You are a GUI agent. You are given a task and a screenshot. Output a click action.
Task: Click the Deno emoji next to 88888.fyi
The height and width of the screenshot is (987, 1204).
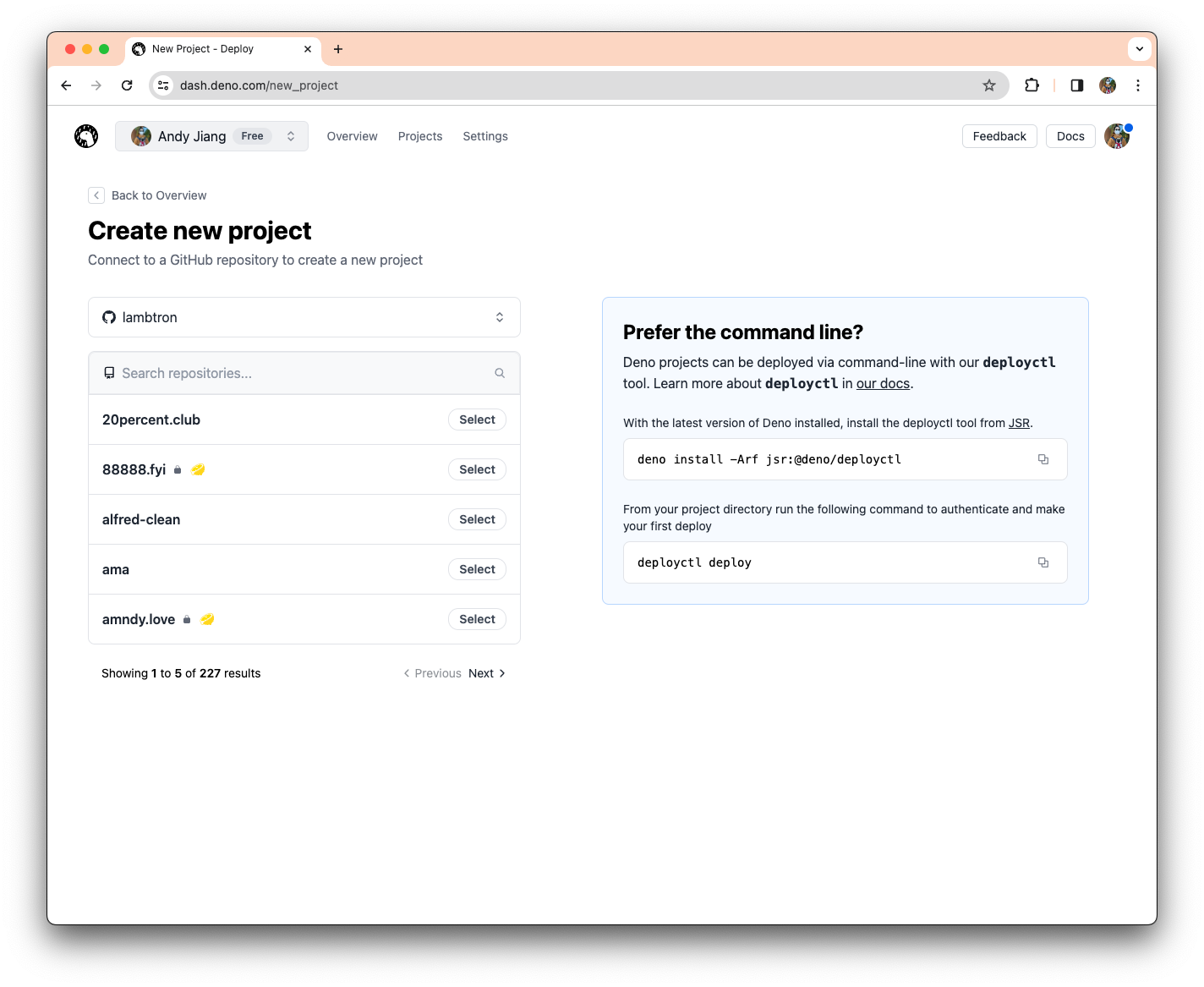coord(198,469)
